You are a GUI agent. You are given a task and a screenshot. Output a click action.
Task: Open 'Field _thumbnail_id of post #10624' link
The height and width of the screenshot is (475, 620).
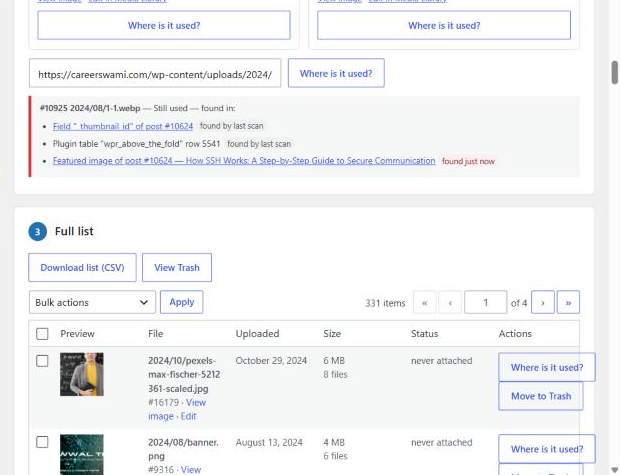(123, 126)
